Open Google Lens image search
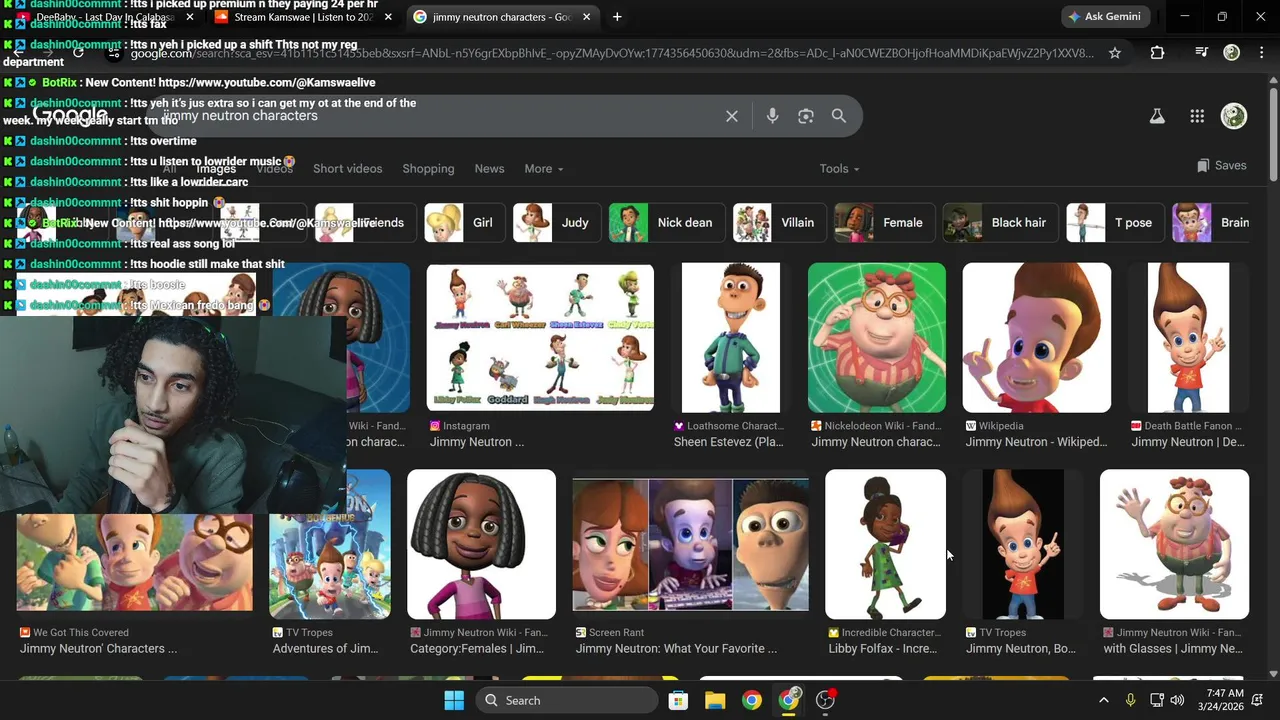This screenshot has width=1280, height=720. pyautogui.click(x=806, y=116)
